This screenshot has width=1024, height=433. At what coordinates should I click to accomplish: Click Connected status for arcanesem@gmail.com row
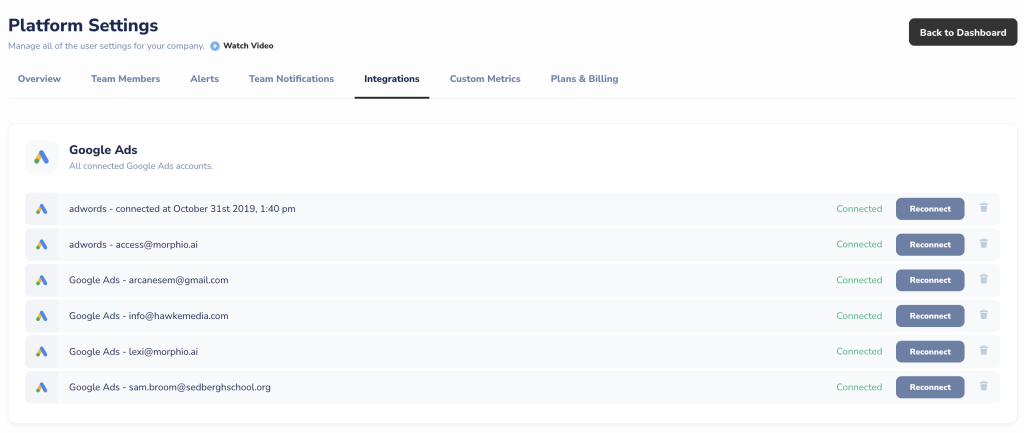pos(859,280)
